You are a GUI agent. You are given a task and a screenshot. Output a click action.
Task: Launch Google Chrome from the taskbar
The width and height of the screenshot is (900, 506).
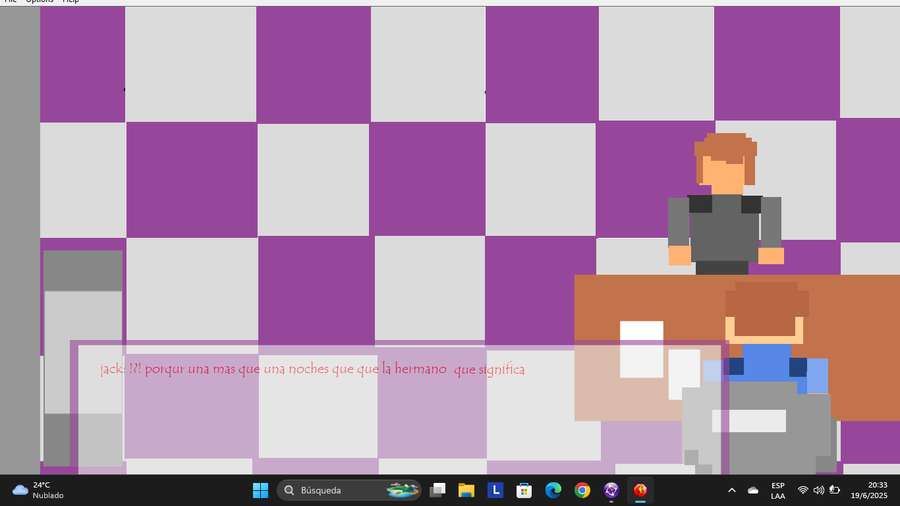(582, 491)
